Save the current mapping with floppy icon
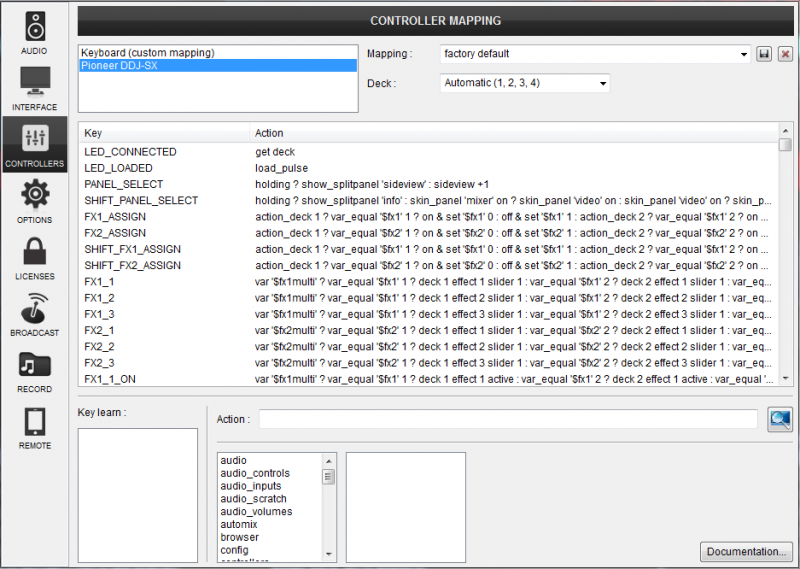This screenshot has height=569, width=800. point(764,54)
